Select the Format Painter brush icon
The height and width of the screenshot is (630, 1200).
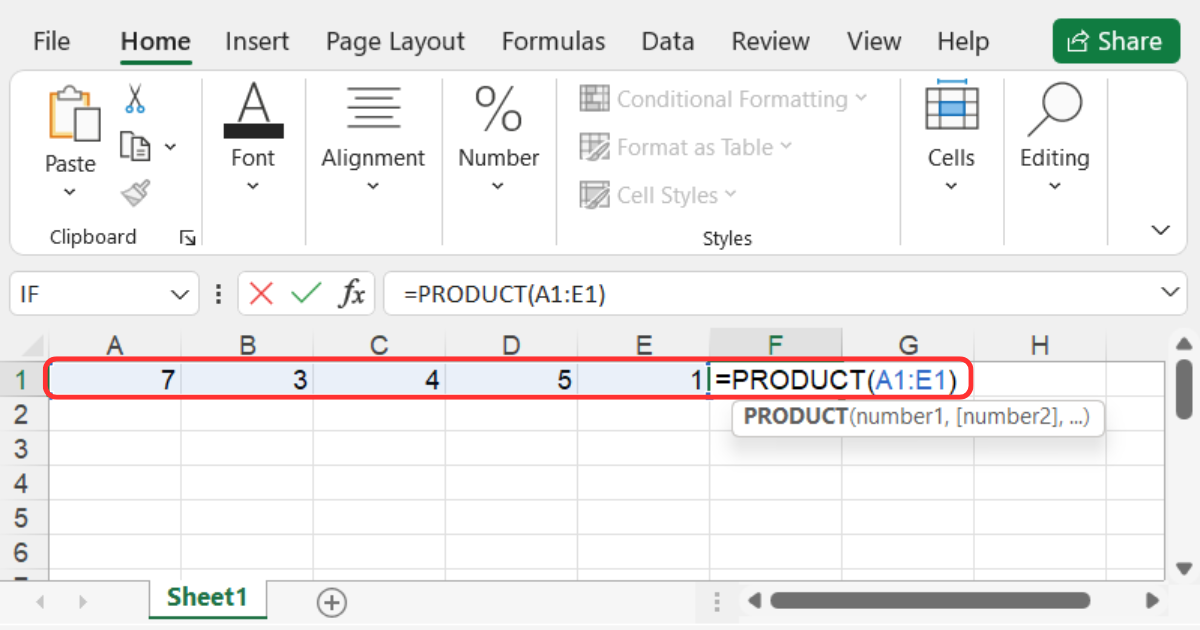tap(135, 193)
